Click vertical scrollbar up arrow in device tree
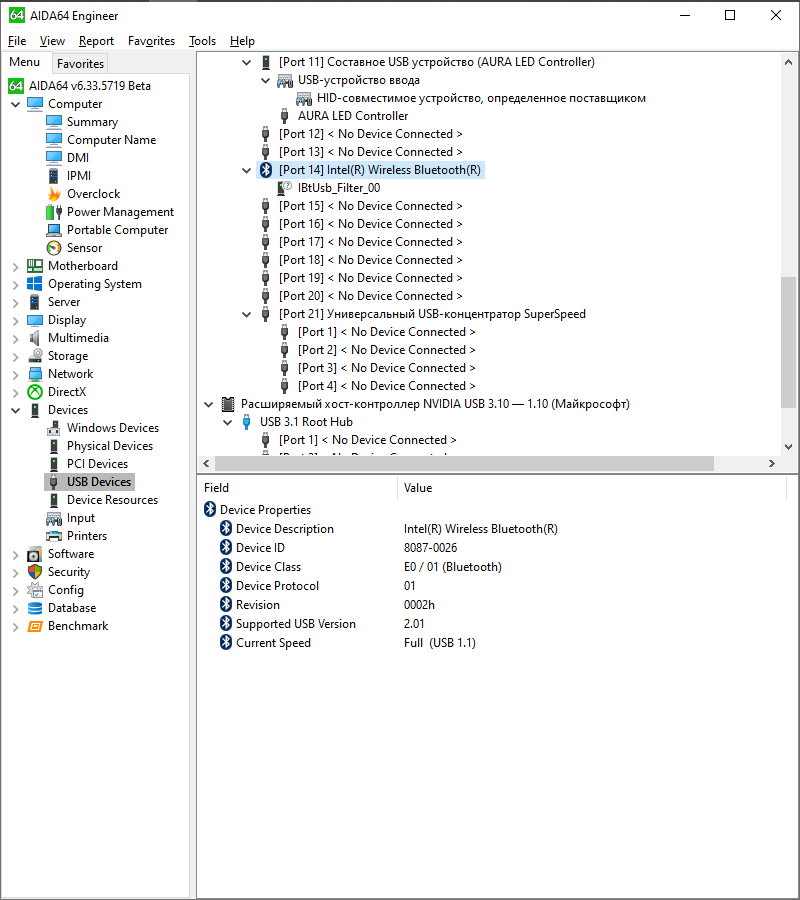 tap(789, 62)
